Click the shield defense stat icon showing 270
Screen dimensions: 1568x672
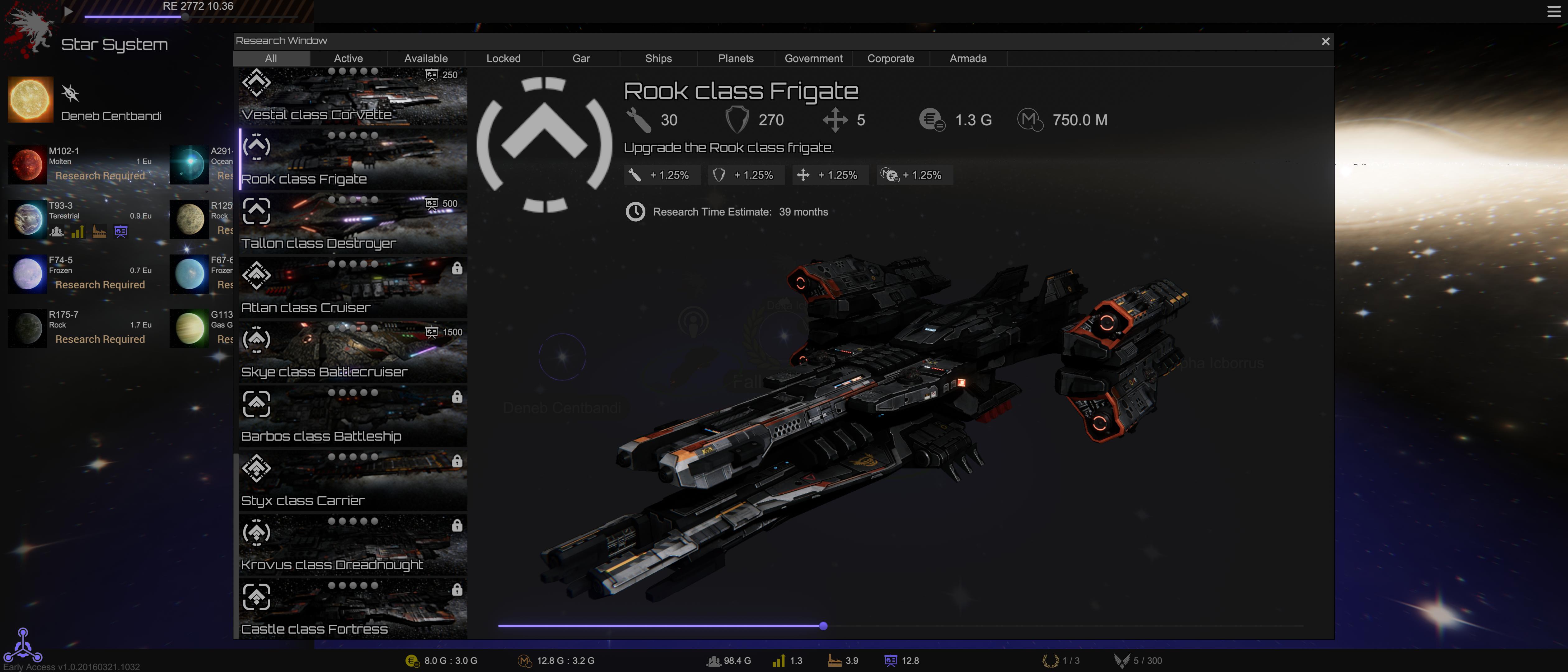pyautogui.click(x=737, y=120)
